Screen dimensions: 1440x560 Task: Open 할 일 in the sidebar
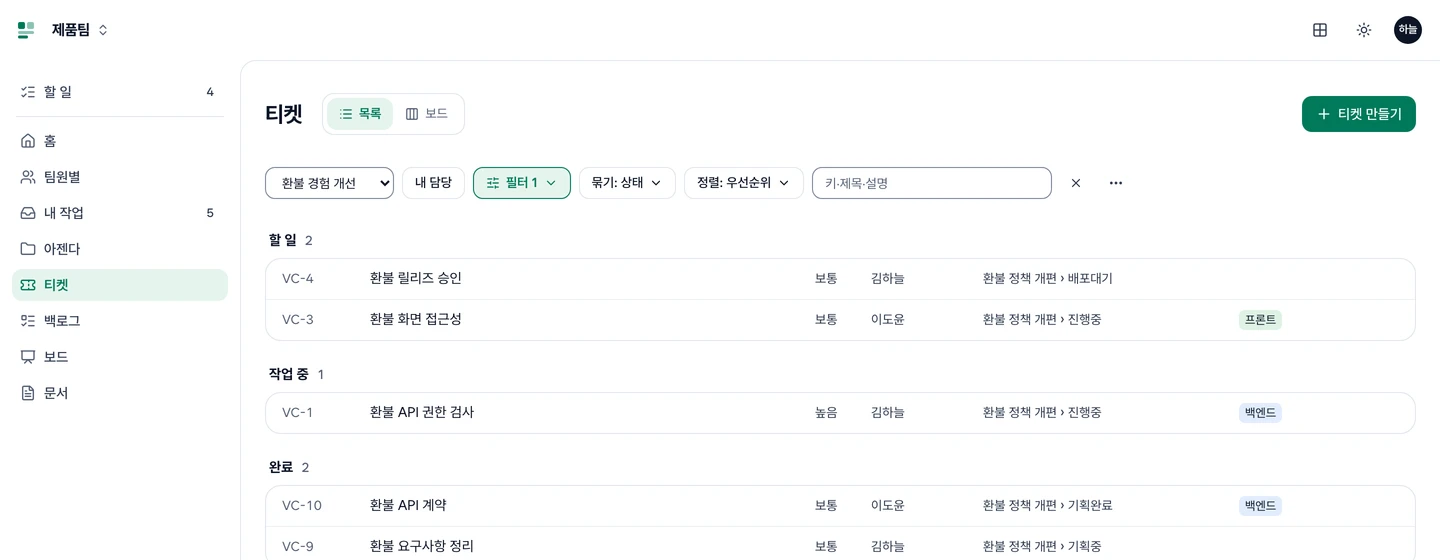click(120, 92)
